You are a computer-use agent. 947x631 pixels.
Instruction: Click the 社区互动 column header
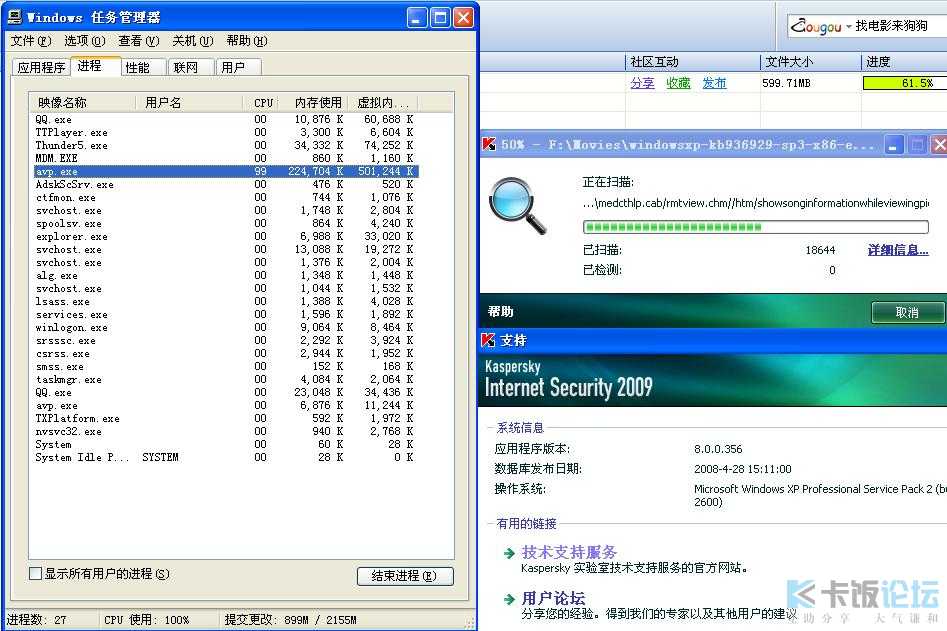tap(692, 62)
